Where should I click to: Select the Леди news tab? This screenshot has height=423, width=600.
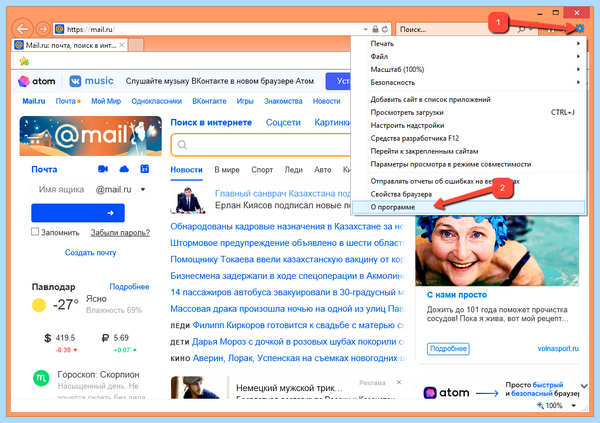click(293, 170)
